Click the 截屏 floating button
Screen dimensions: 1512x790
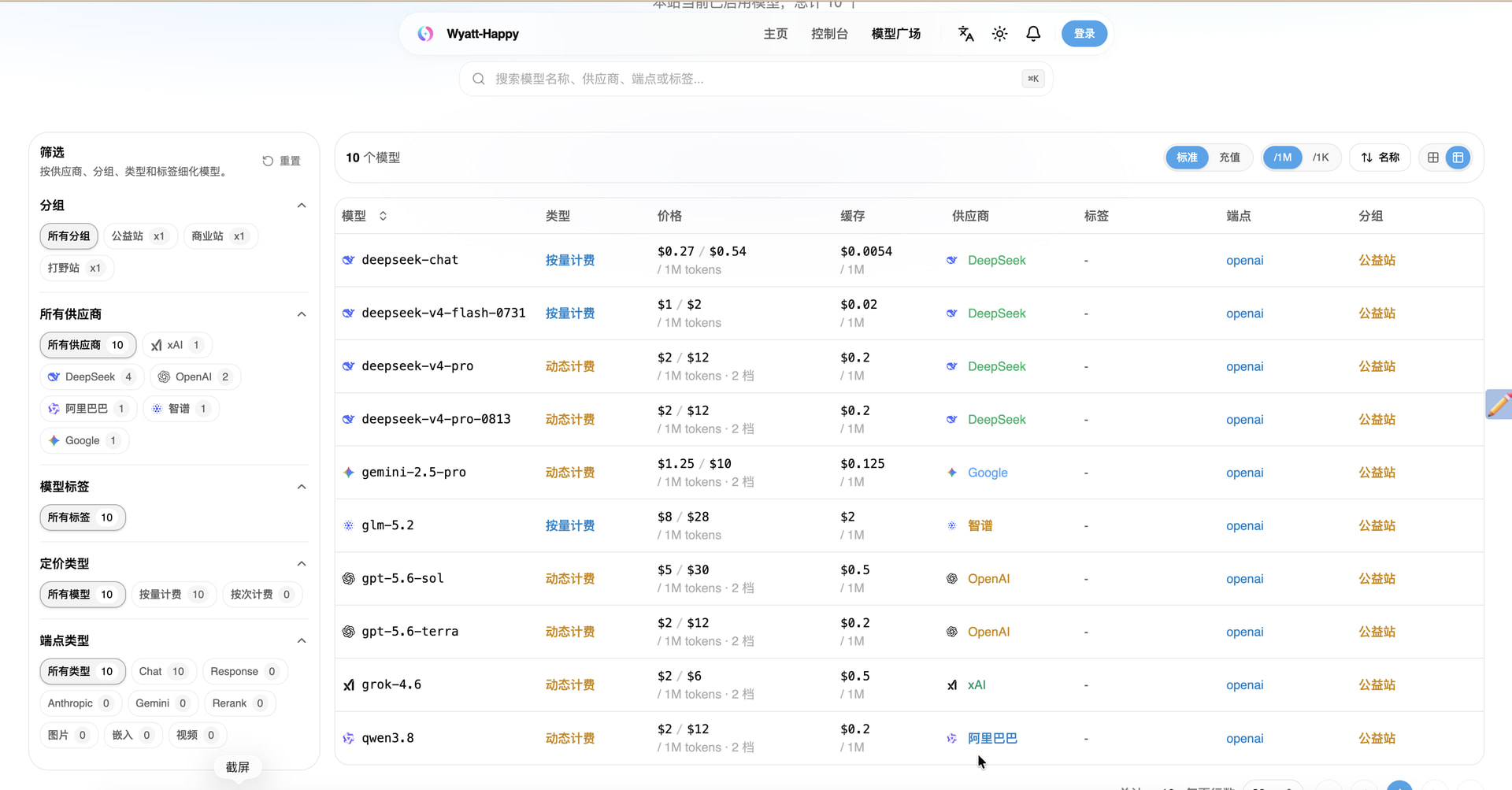(x=238, y=767)
